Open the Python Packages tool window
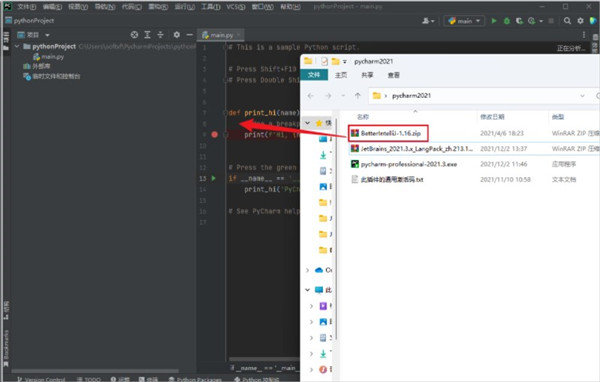The width and height of the screenshot is (600, 382). (x=195, y=379)
